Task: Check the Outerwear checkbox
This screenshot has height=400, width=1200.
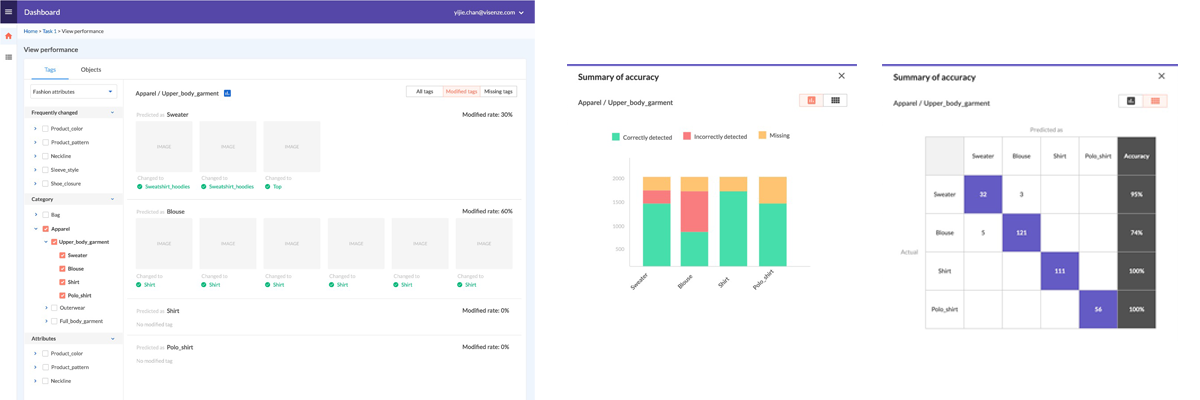Action: (x=54, y=308)
